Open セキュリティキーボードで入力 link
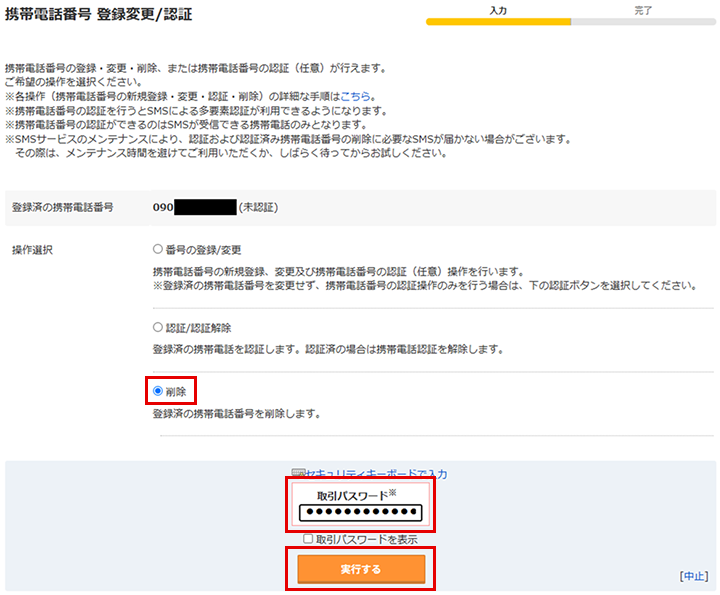The image size is (720, 595). [x=376, y=473]
